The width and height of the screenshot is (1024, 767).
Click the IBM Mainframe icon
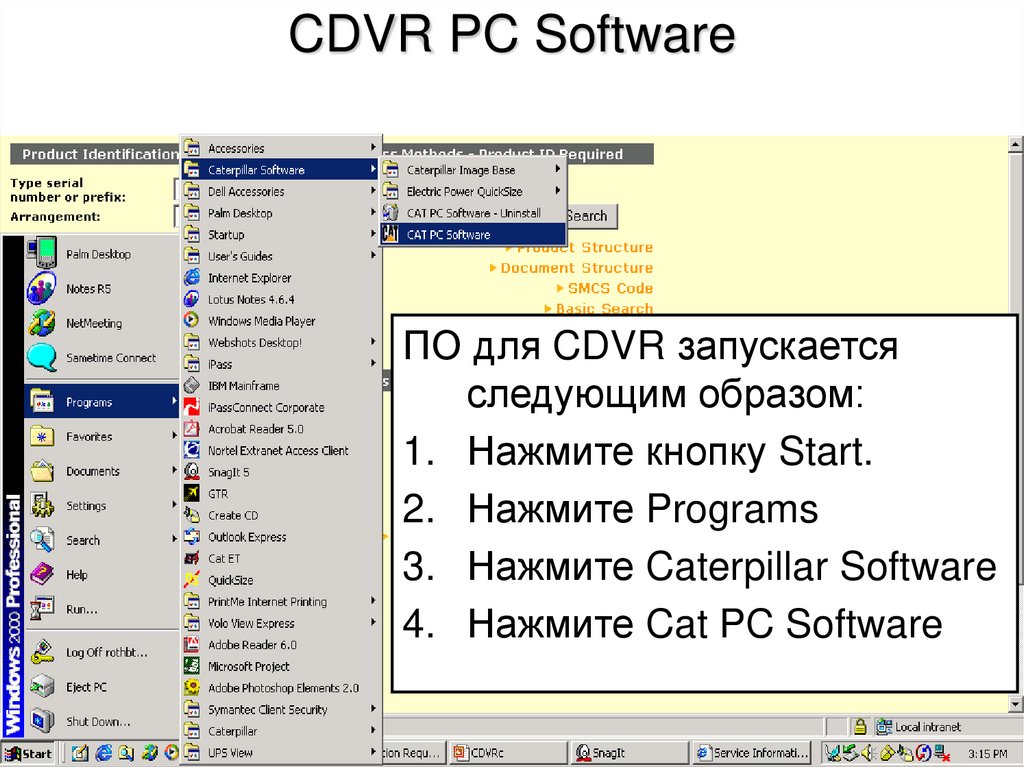point(191,385)
